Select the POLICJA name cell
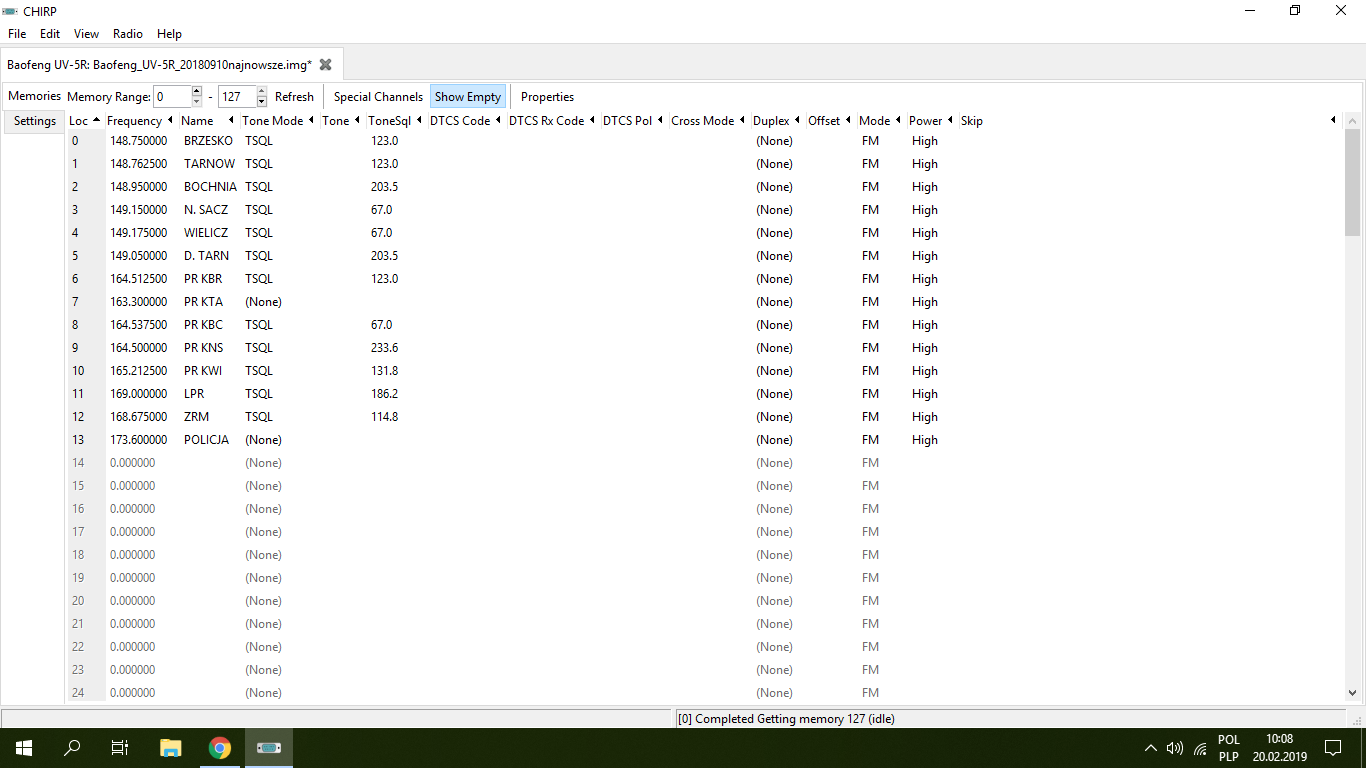1366x768 pixels. point(206,440)
